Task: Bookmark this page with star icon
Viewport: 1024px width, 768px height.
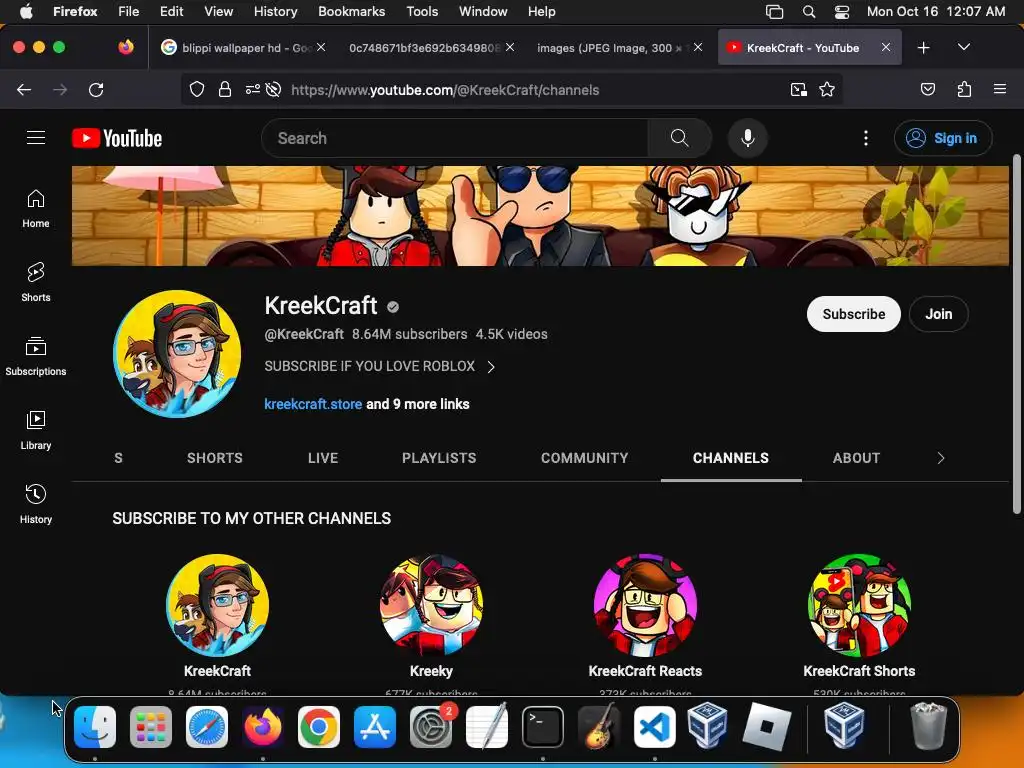Action: [827, 90]
